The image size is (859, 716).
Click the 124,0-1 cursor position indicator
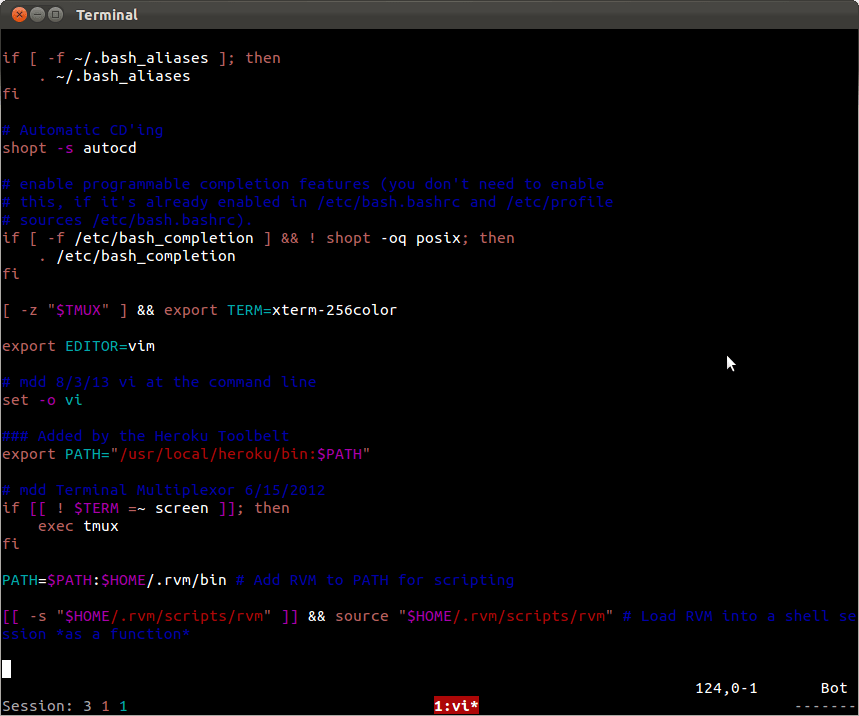click(726, 688)
